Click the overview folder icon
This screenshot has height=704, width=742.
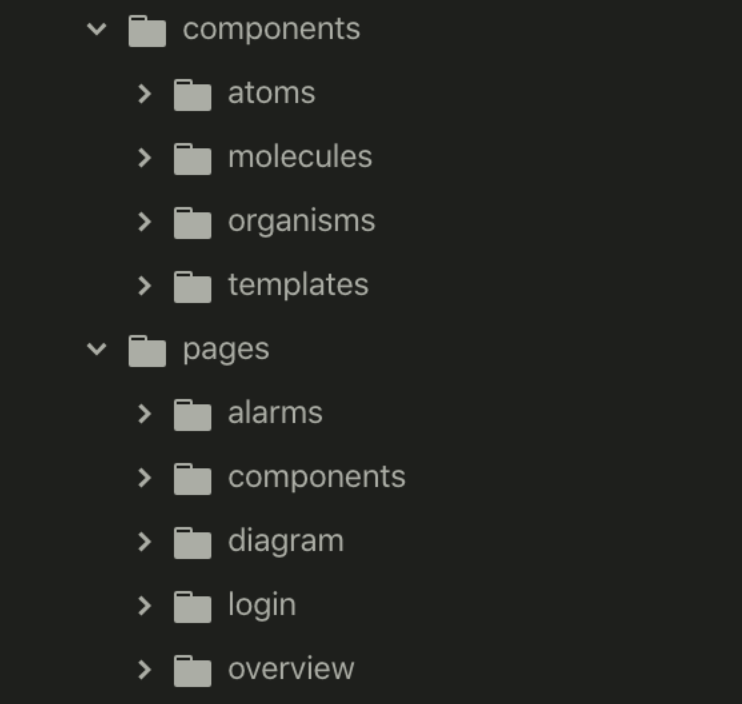[192, 670]
